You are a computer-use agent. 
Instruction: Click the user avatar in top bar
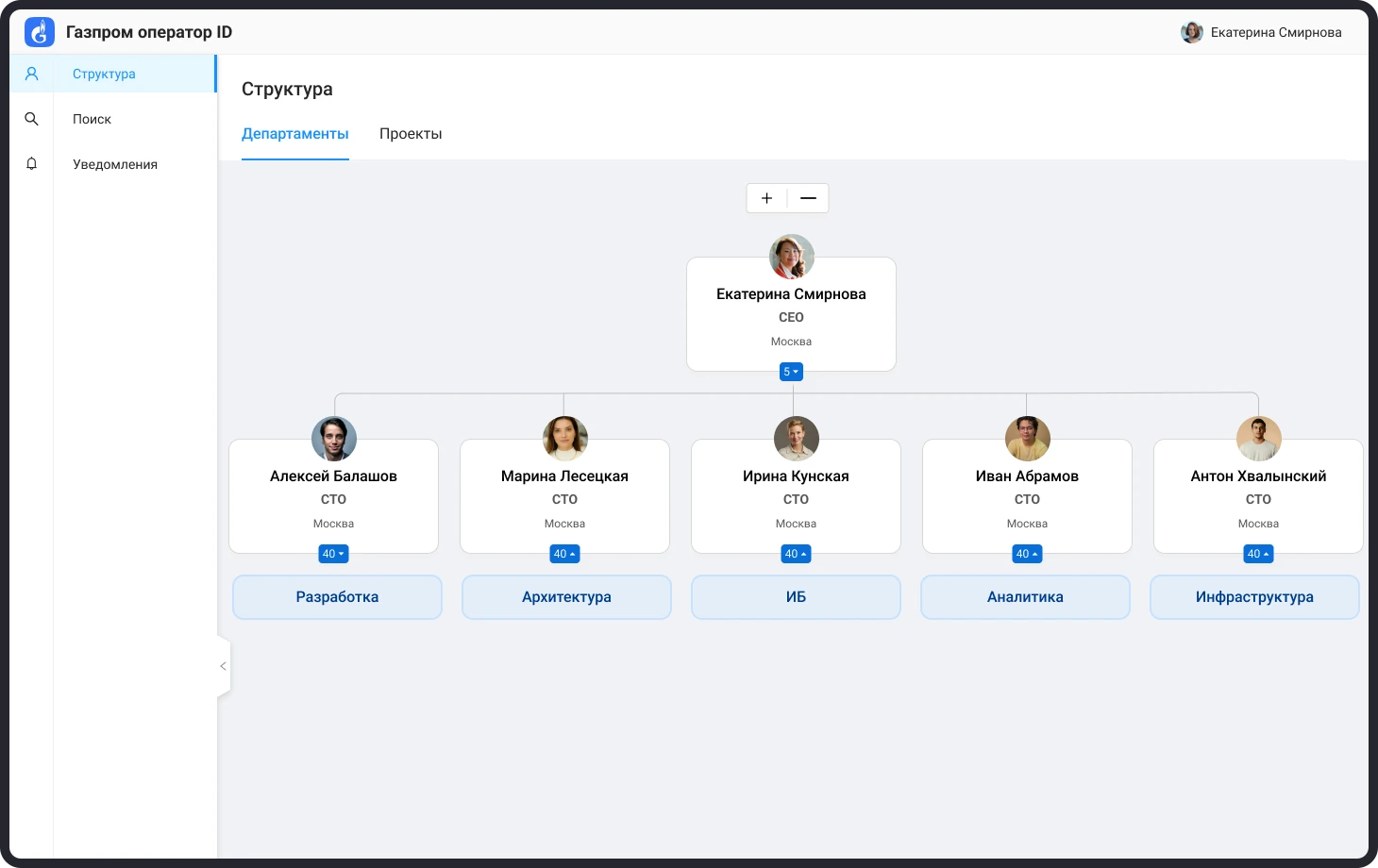point(1192,32)
